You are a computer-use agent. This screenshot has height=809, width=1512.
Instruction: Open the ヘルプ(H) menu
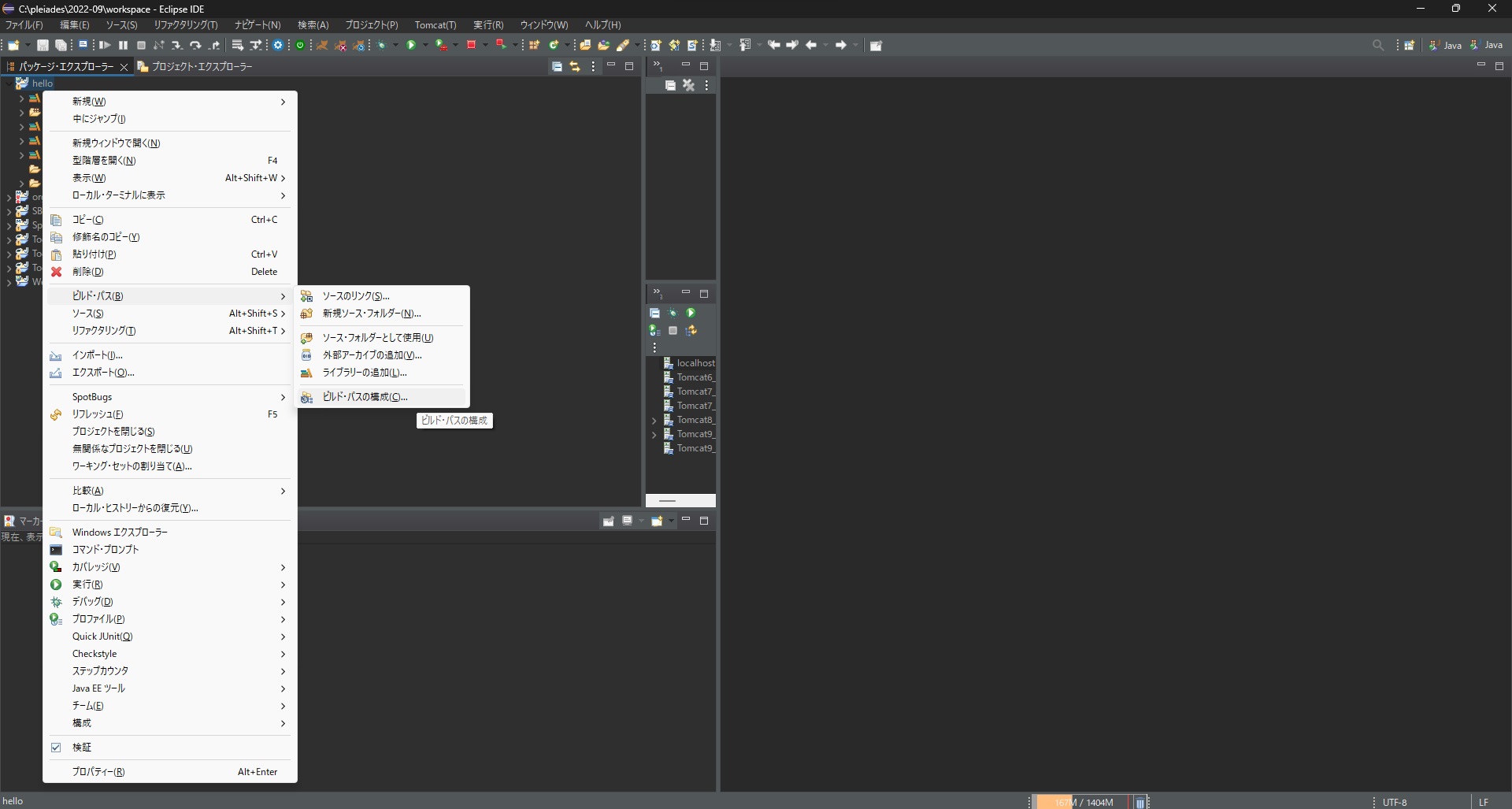[x=604, y=24]
